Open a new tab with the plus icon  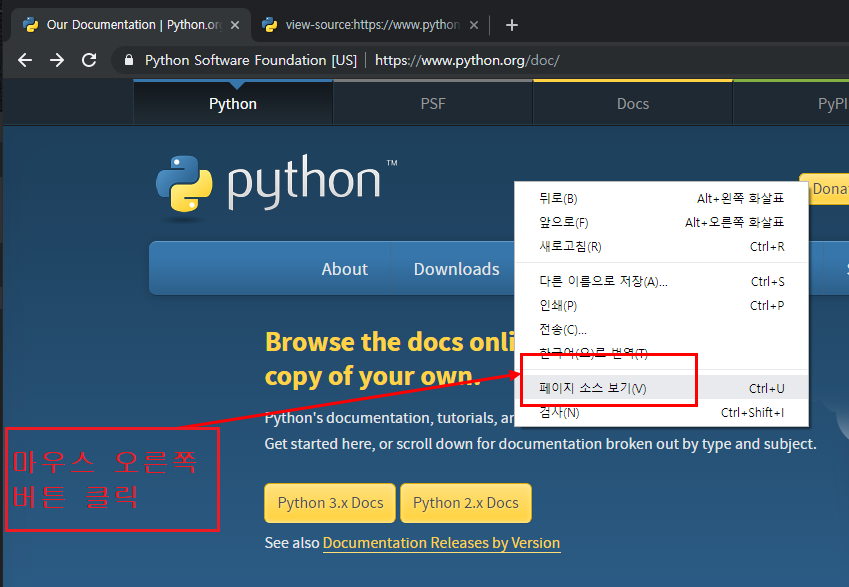tap(512, 25)
